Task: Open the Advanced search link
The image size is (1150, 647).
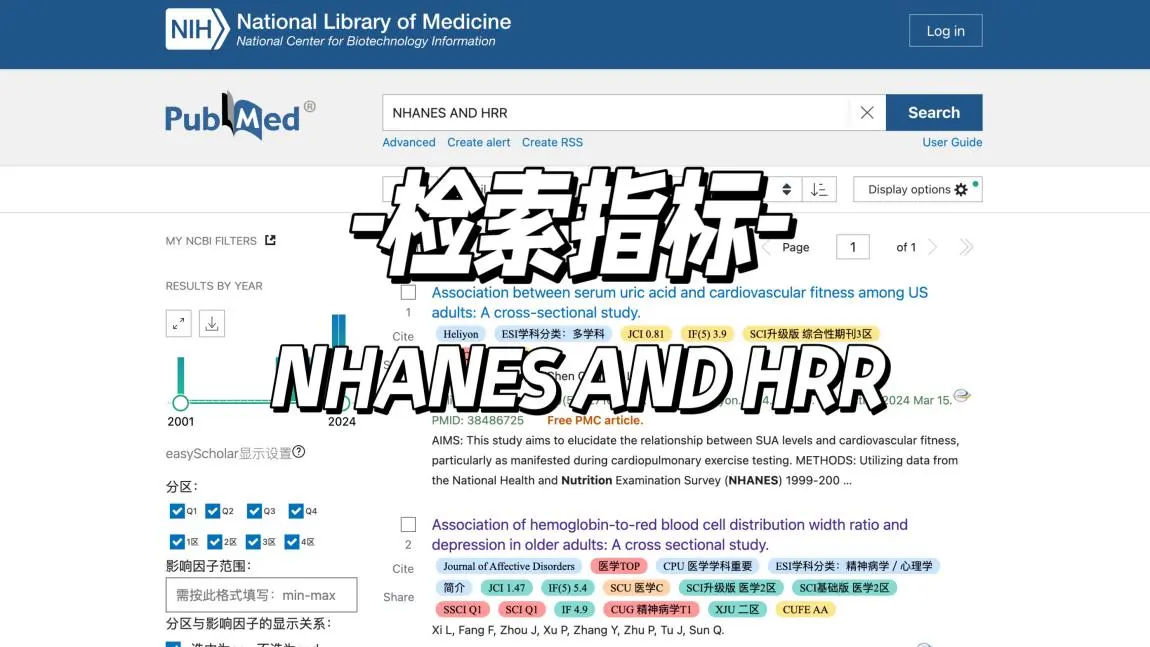Action: point(408,142)
